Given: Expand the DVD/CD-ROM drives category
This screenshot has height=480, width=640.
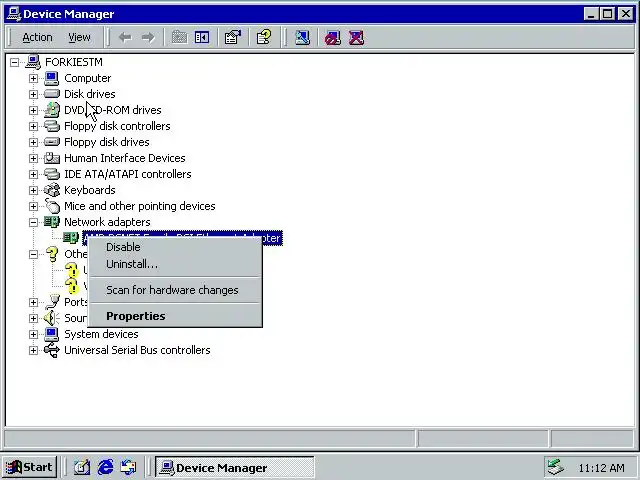Looking at the screenshot, I should pos(33,110).
